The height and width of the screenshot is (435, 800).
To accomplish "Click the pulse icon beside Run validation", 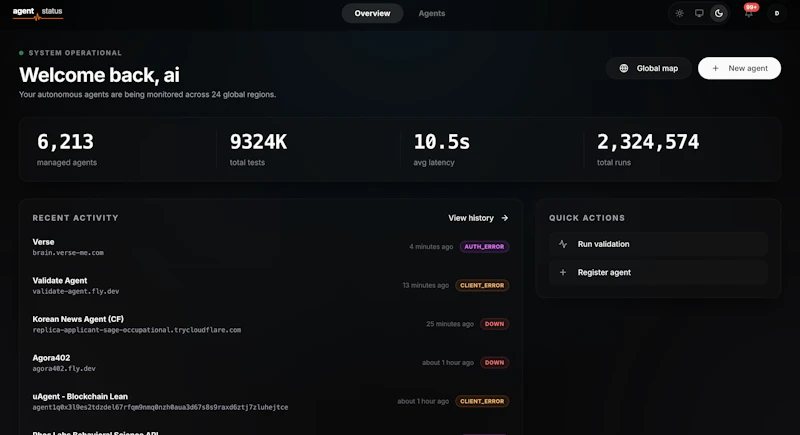I will point(563,244).
